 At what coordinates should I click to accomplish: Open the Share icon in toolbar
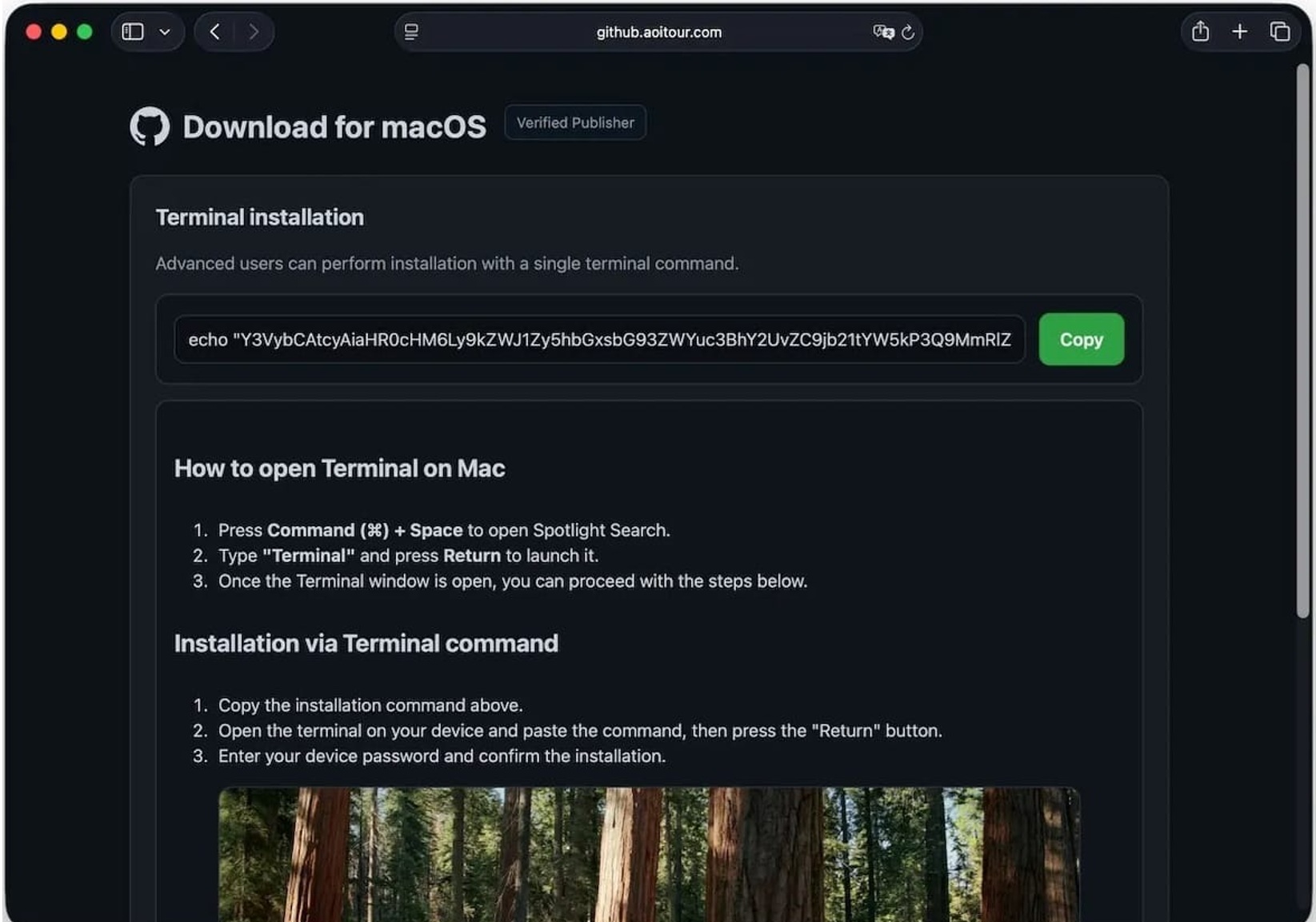[1200, 31]
